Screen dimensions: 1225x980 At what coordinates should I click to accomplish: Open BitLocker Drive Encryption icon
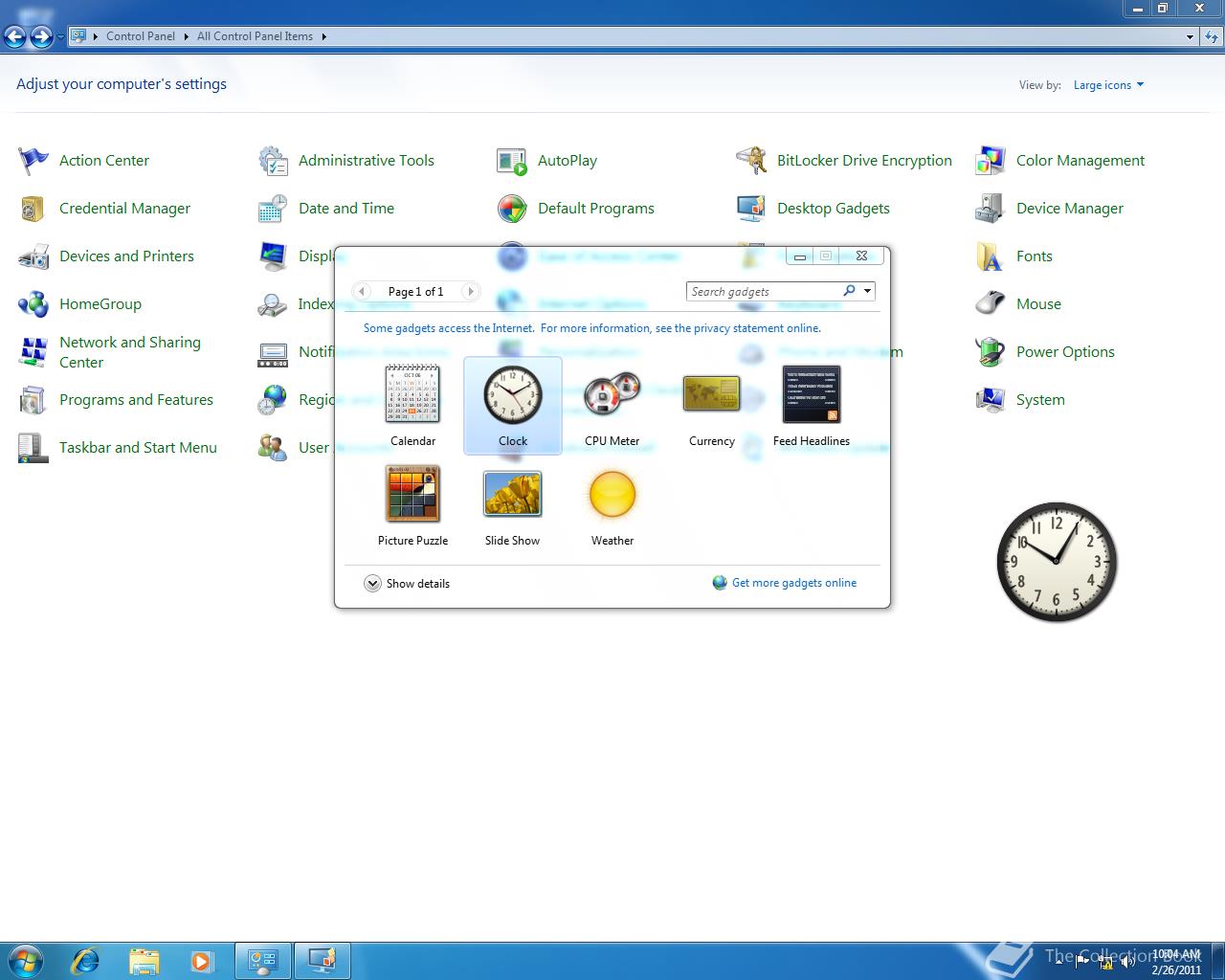point(751,161)
